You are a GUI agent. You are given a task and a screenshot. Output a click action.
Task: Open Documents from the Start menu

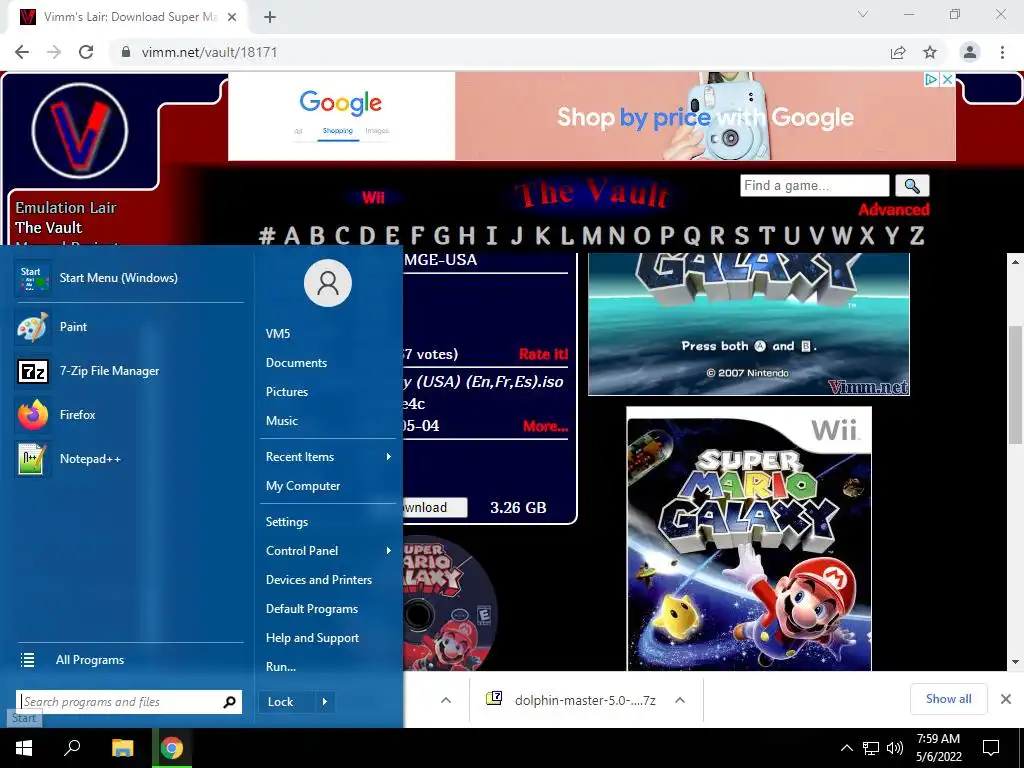coord(296,362)
